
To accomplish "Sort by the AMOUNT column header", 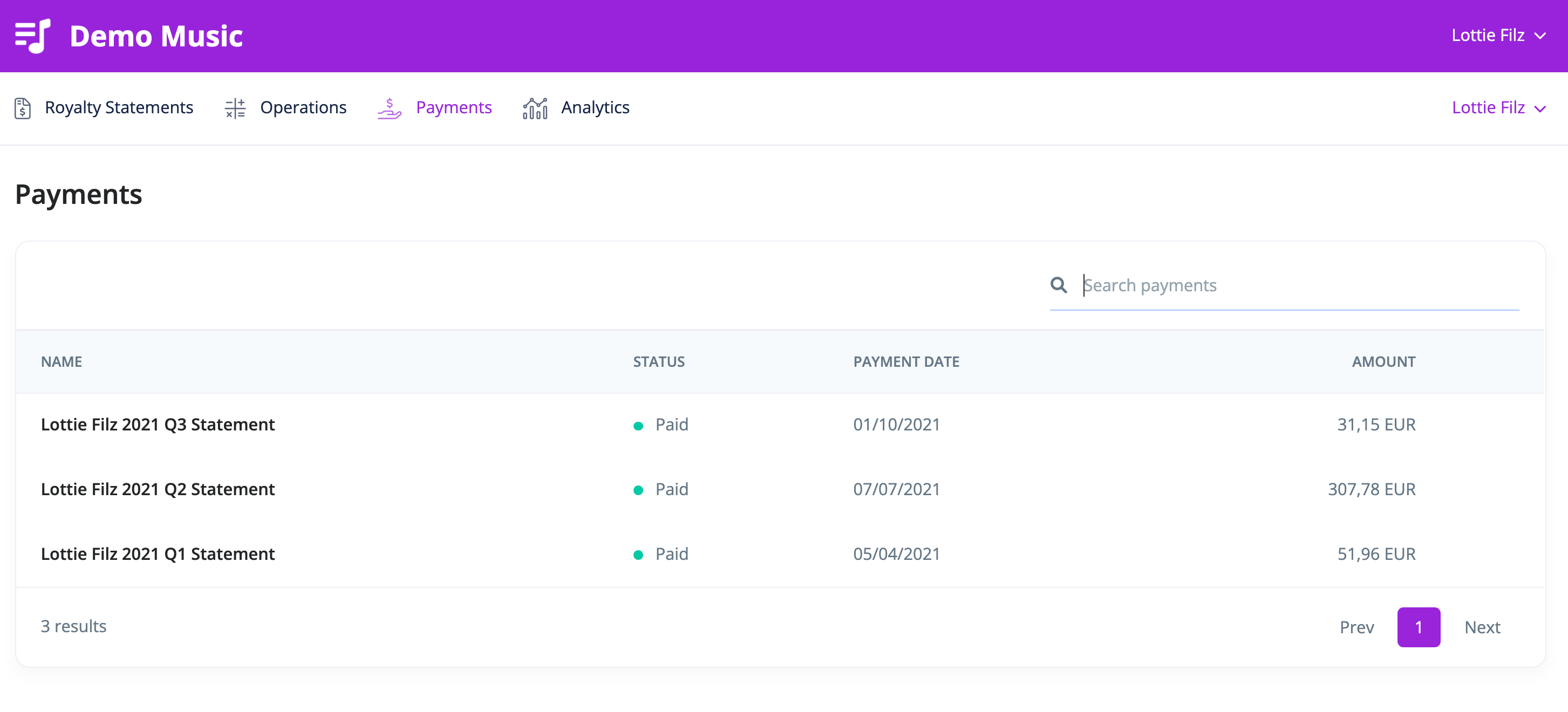I will (1383, 361).
